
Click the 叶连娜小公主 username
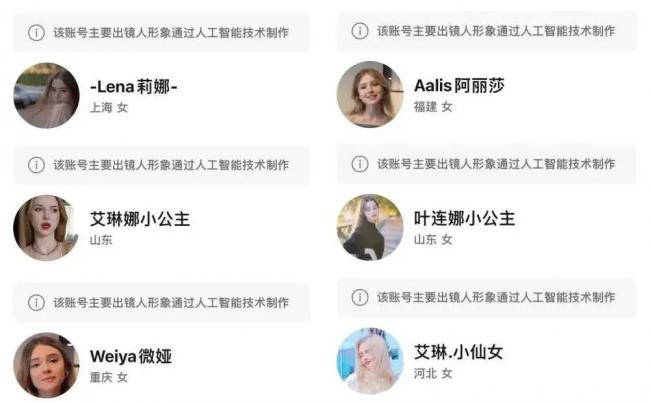click(x=464, y=218)
